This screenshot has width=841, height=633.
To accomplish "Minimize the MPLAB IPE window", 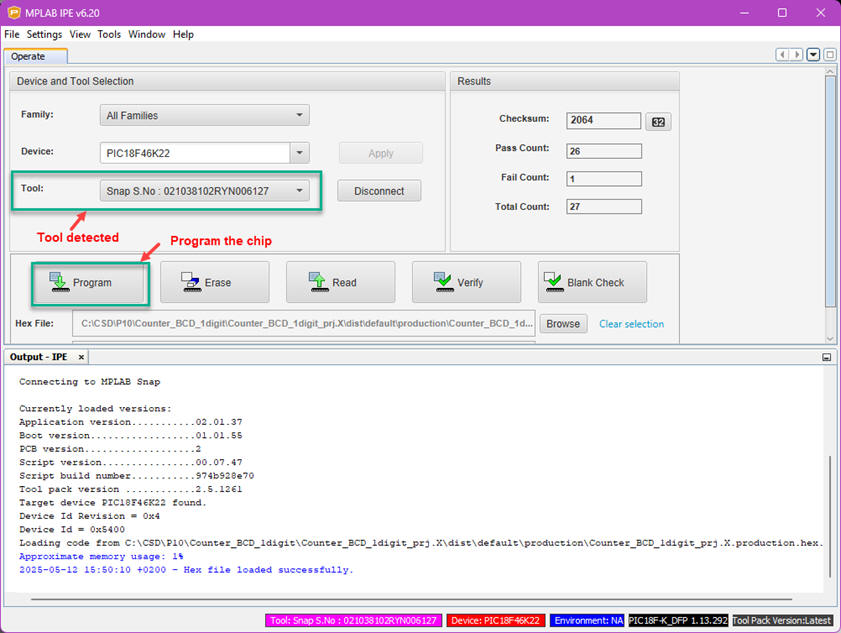I will point(744,12).
